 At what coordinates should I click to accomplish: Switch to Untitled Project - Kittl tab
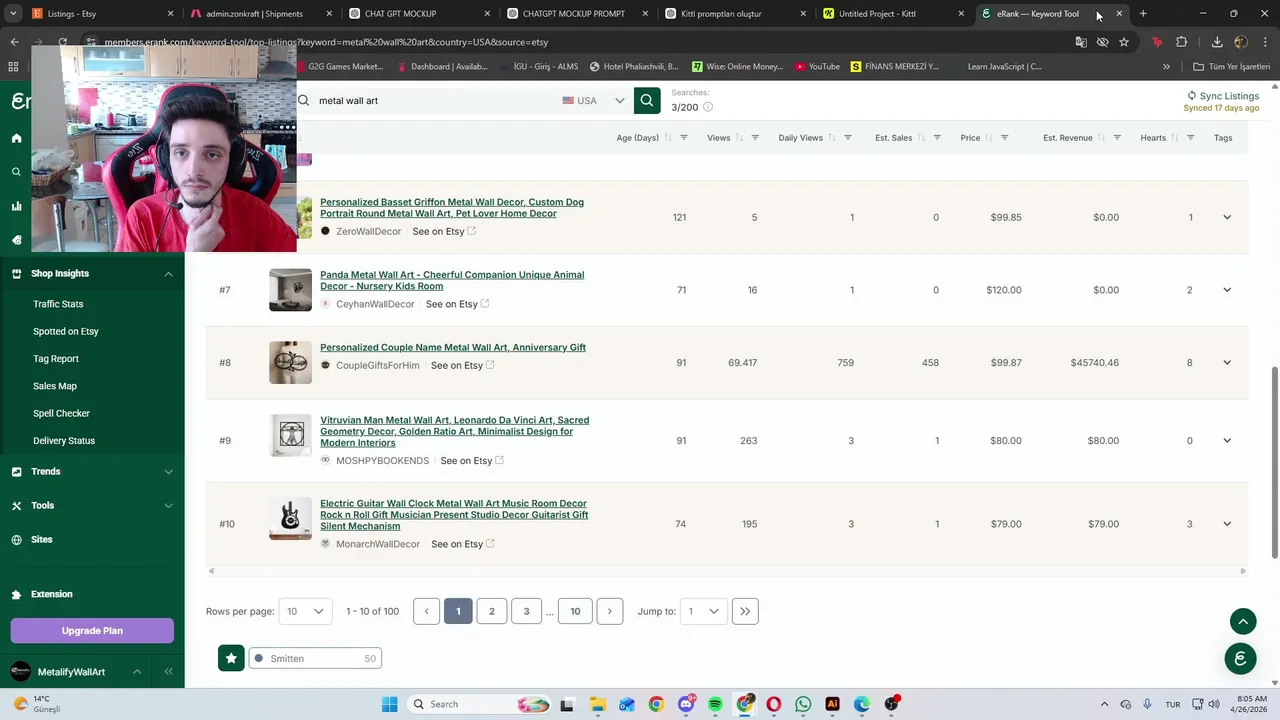892,14
